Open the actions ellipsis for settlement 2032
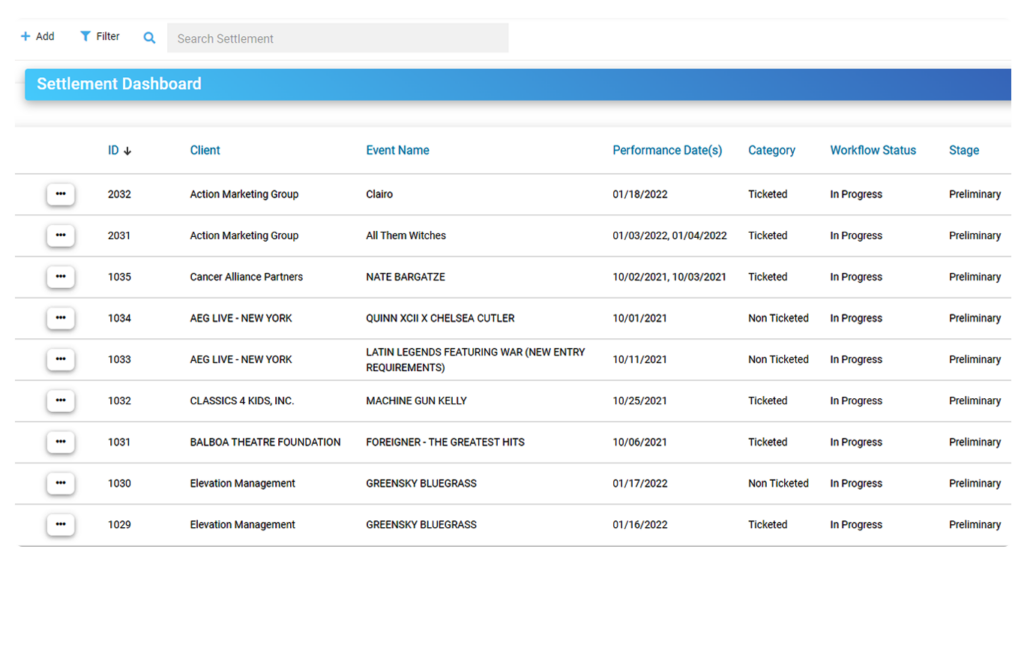Image resolution: width=1024 pixels, height=648 pixels. tap(60, 194)
